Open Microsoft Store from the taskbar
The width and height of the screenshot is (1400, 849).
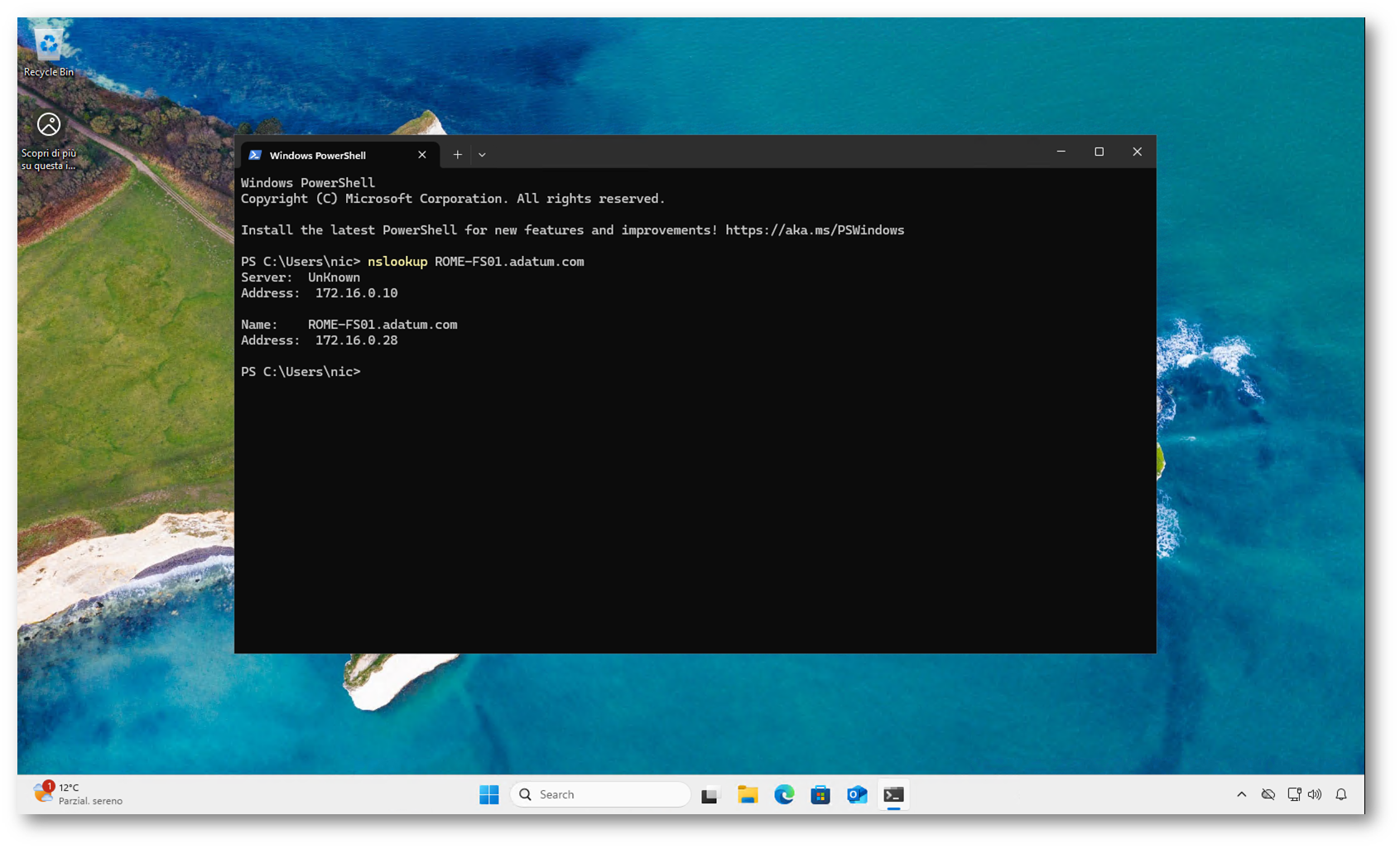pyautogui.click(x=820, y=794)
